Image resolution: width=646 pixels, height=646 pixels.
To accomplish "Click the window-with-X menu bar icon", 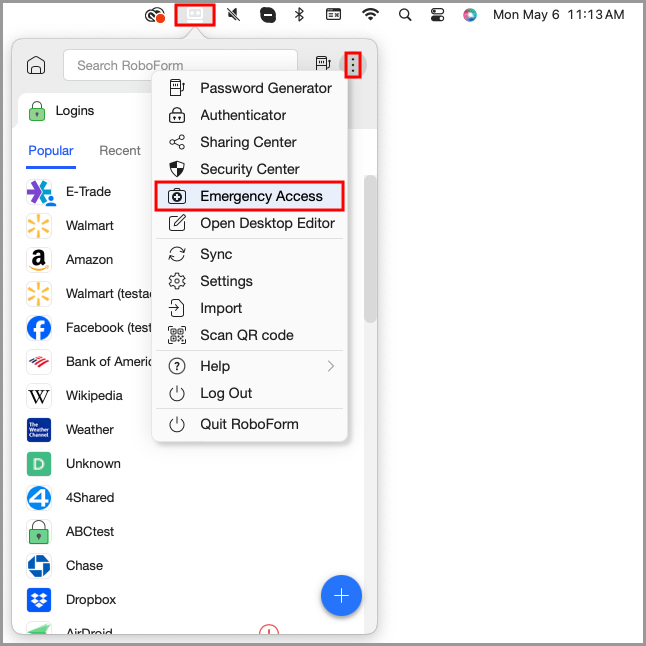I will pos(333,15).
